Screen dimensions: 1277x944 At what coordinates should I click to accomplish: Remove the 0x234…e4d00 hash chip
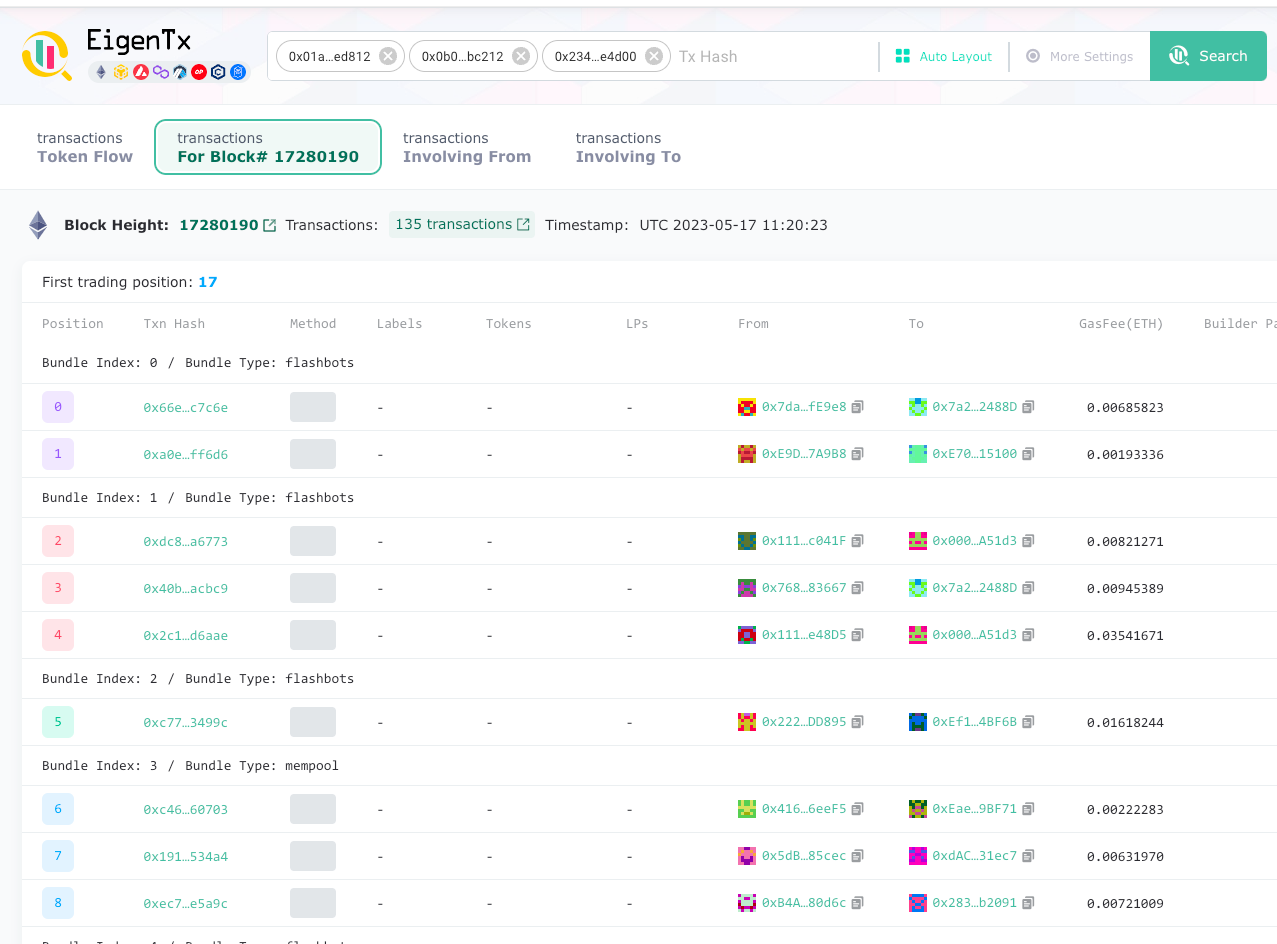coord(654,56)
